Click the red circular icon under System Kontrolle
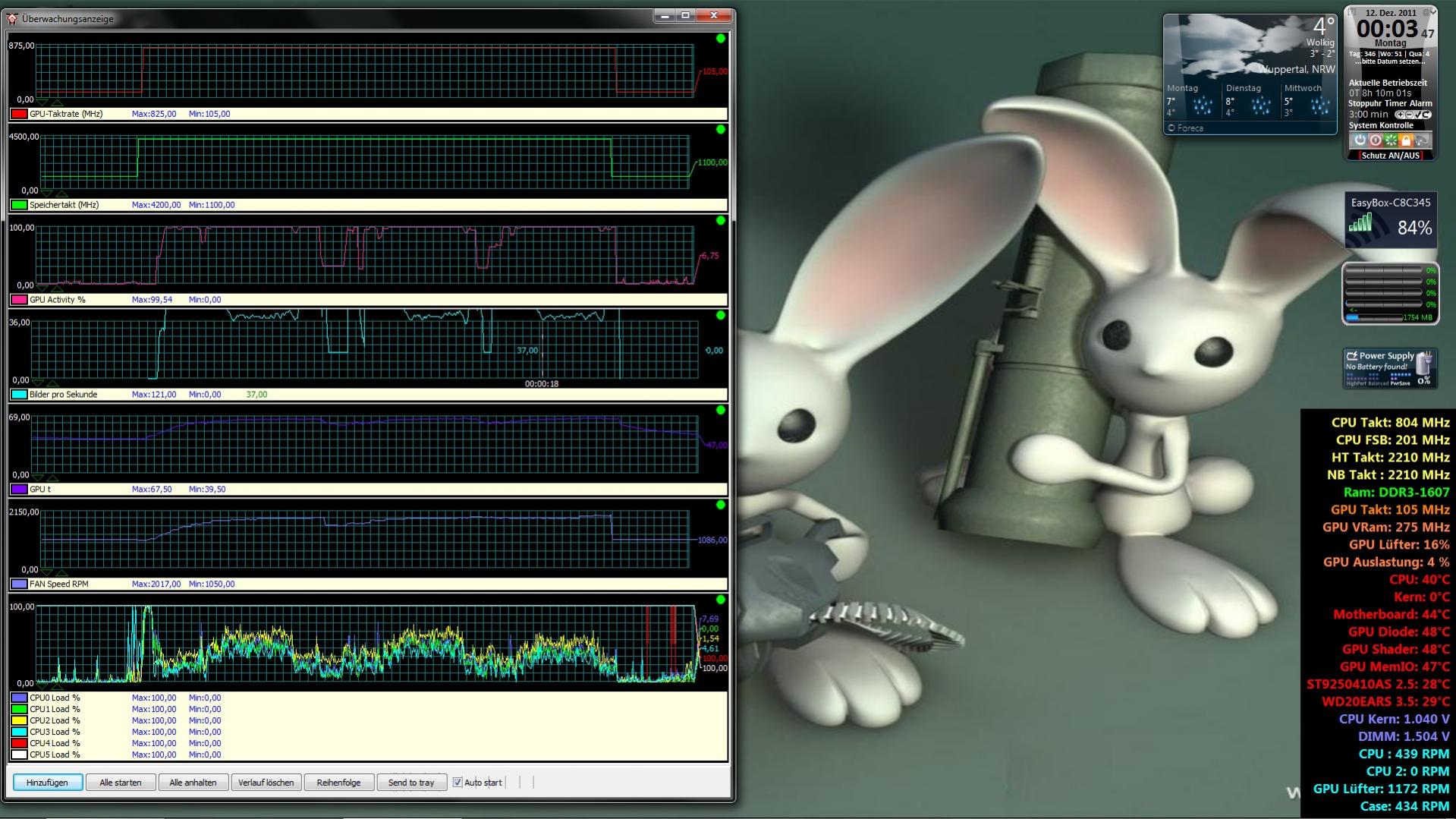This screenshot has height=819, width=1456. click(1375, 140)
